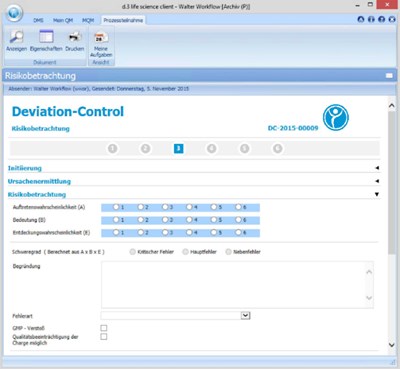
Task: Open Eigenschaften properties icon
Action: (x=46, y=36)
